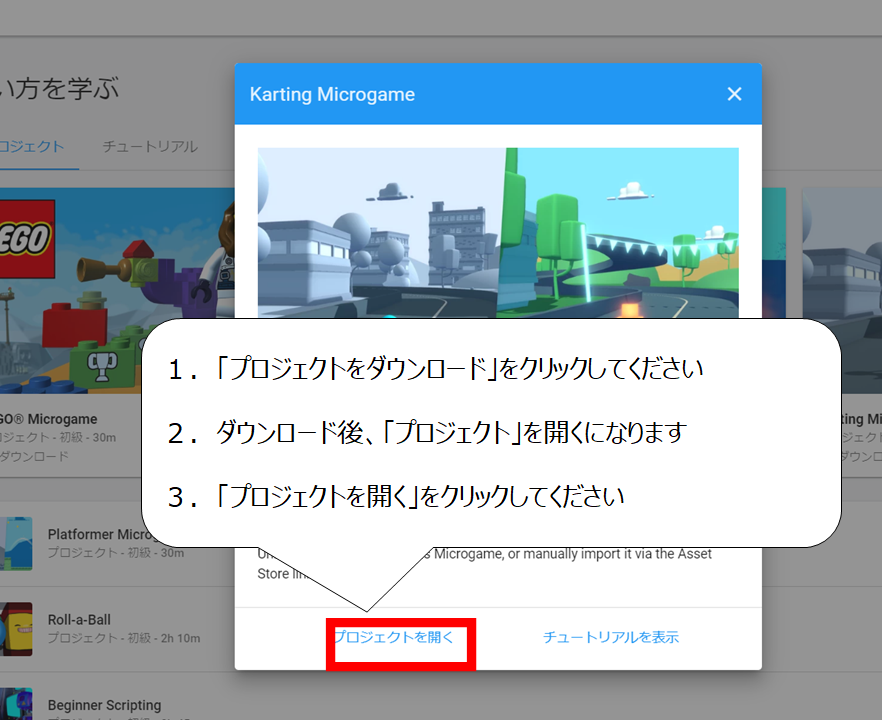Click the Roll-a-Ball project thumbnail icon
This screenshot has height=720, width=882.
(x=16, y=629)
